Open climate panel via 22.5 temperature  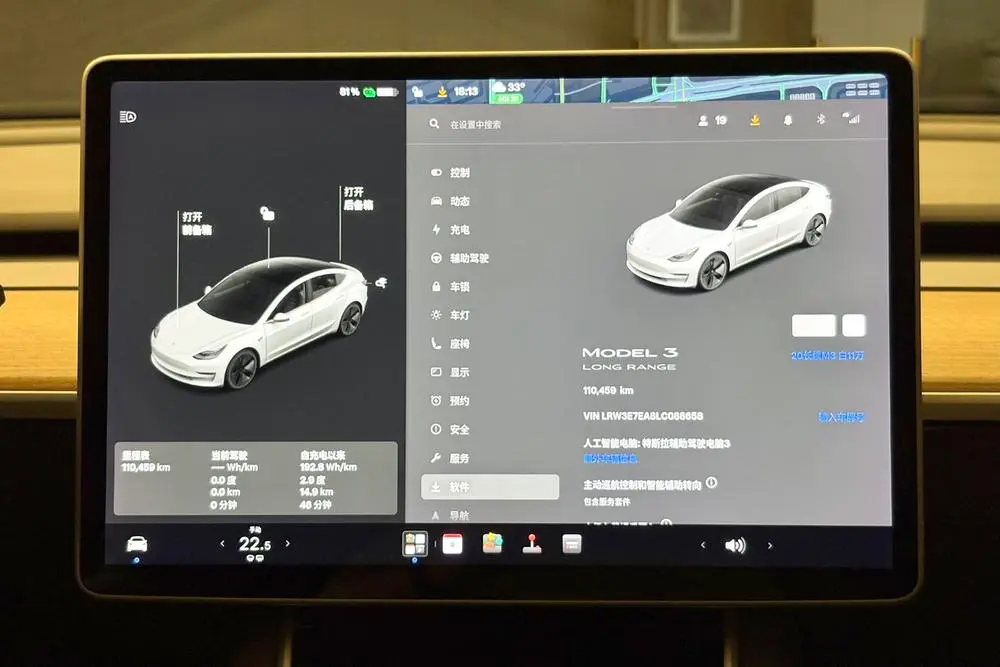[x=254, y=544]
